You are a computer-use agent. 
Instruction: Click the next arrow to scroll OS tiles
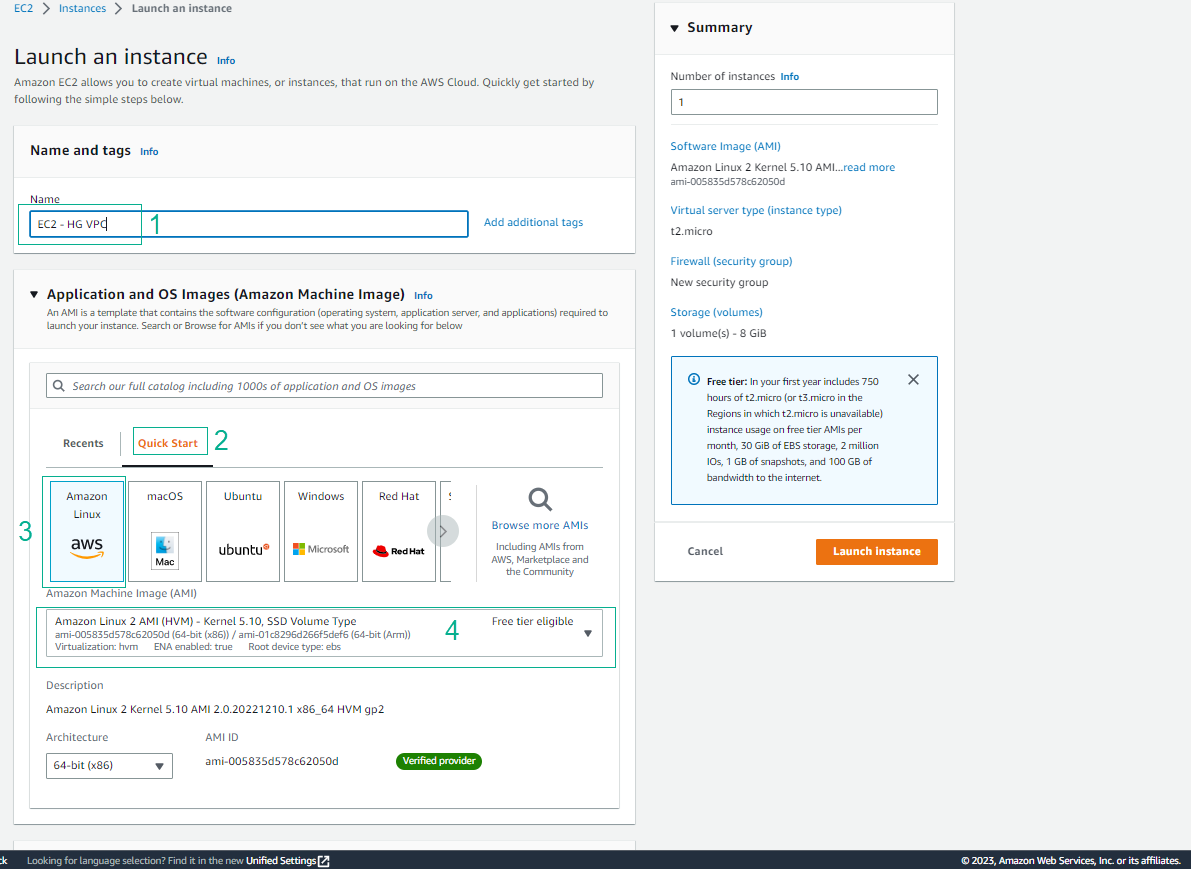(443, 531)
